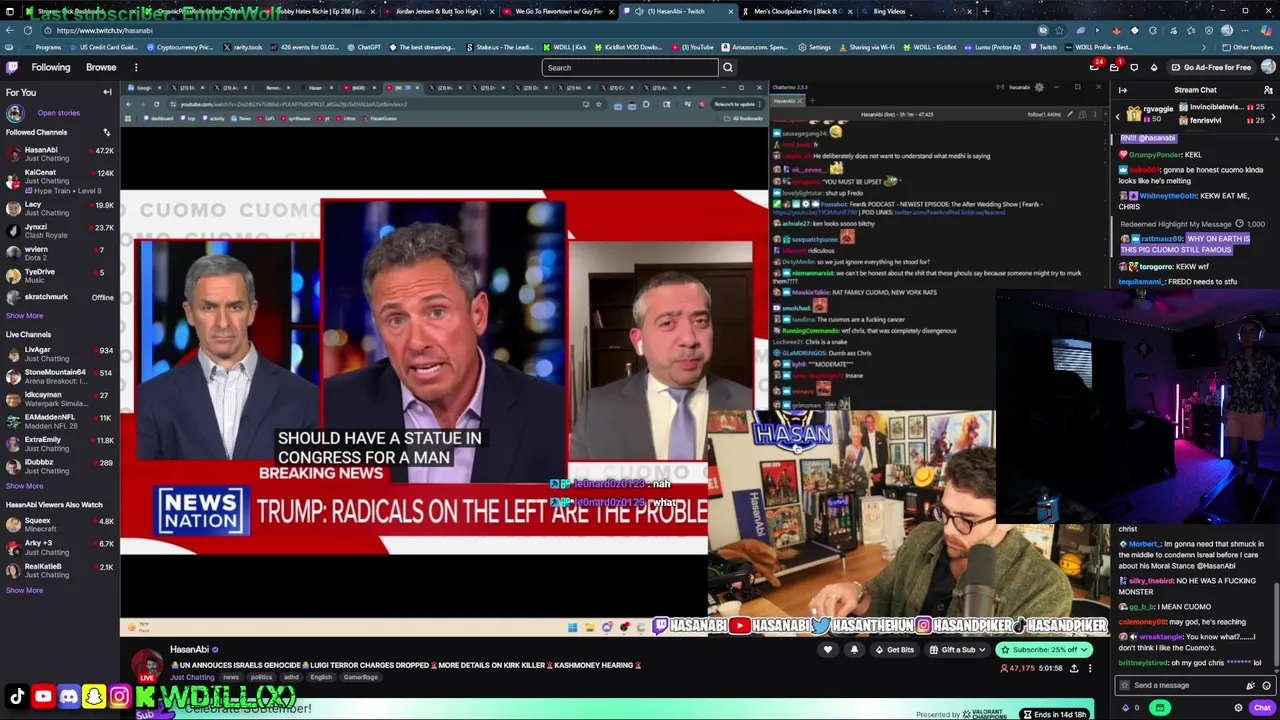Show more of HasanAbi Viewers Also Watch
Viewport: 1280px width, 720px height.
pos(24,590)
